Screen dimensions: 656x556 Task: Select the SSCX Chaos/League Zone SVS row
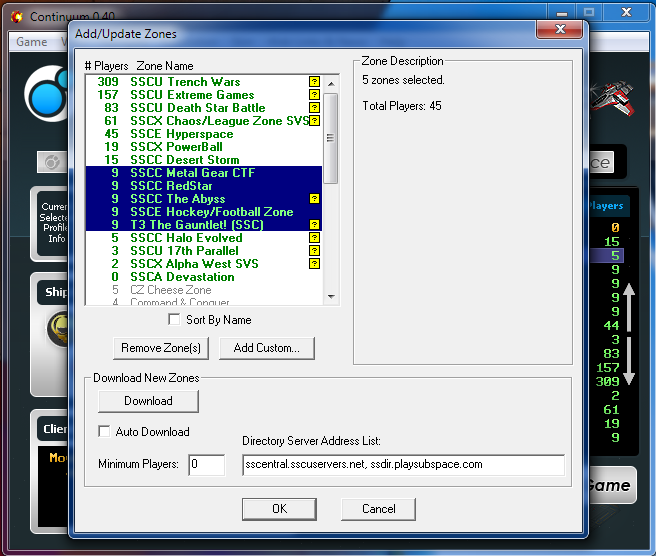[204, 120]
